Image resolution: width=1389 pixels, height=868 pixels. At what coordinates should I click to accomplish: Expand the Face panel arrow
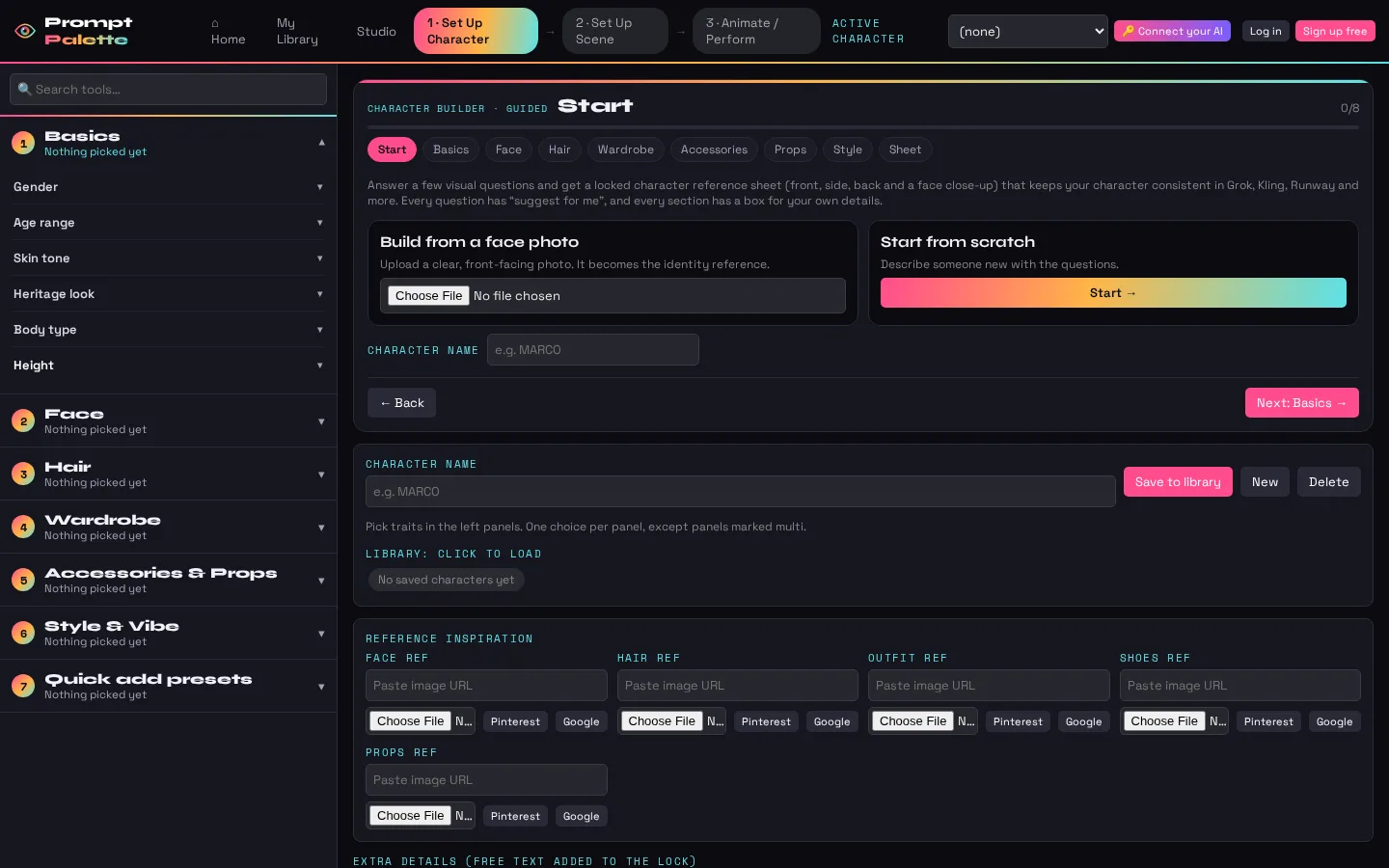click(x=321, y=421)
